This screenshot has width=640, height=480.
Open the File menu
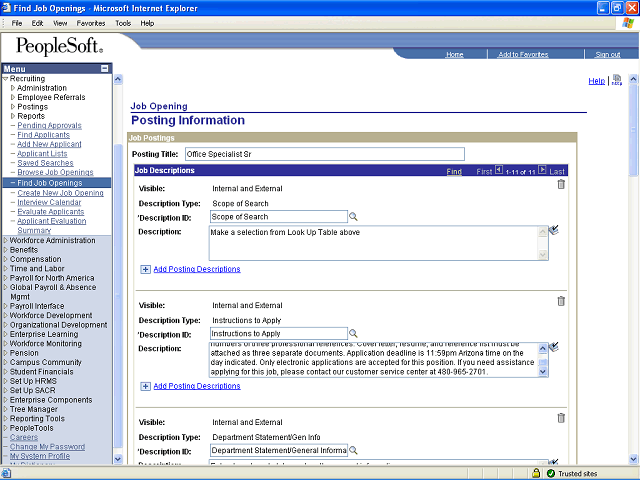click(x=17, y=23)
